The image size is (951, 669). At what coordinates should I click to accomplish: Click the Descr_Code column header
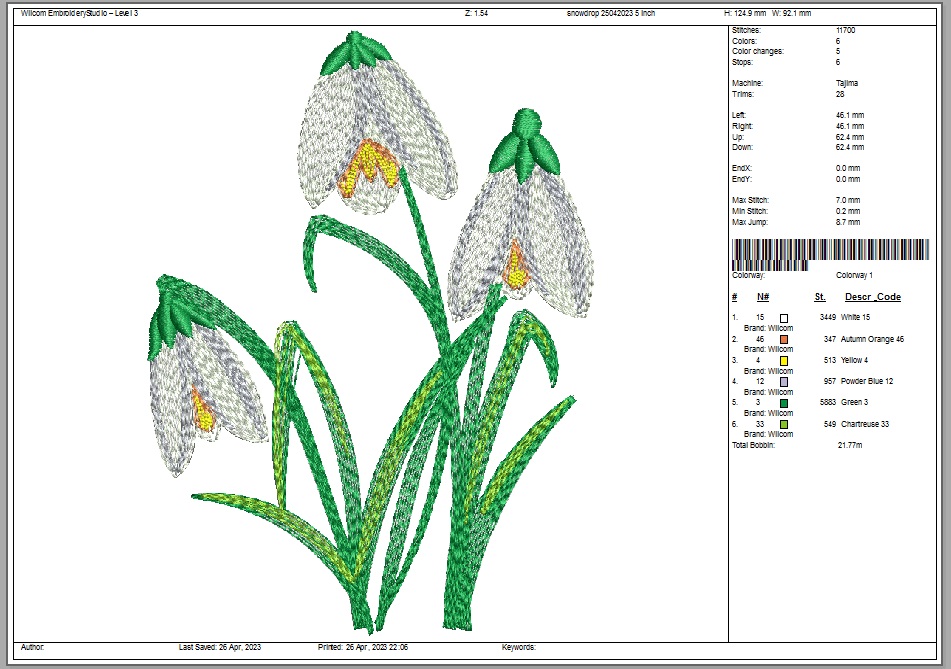click(x=872, y=297)
